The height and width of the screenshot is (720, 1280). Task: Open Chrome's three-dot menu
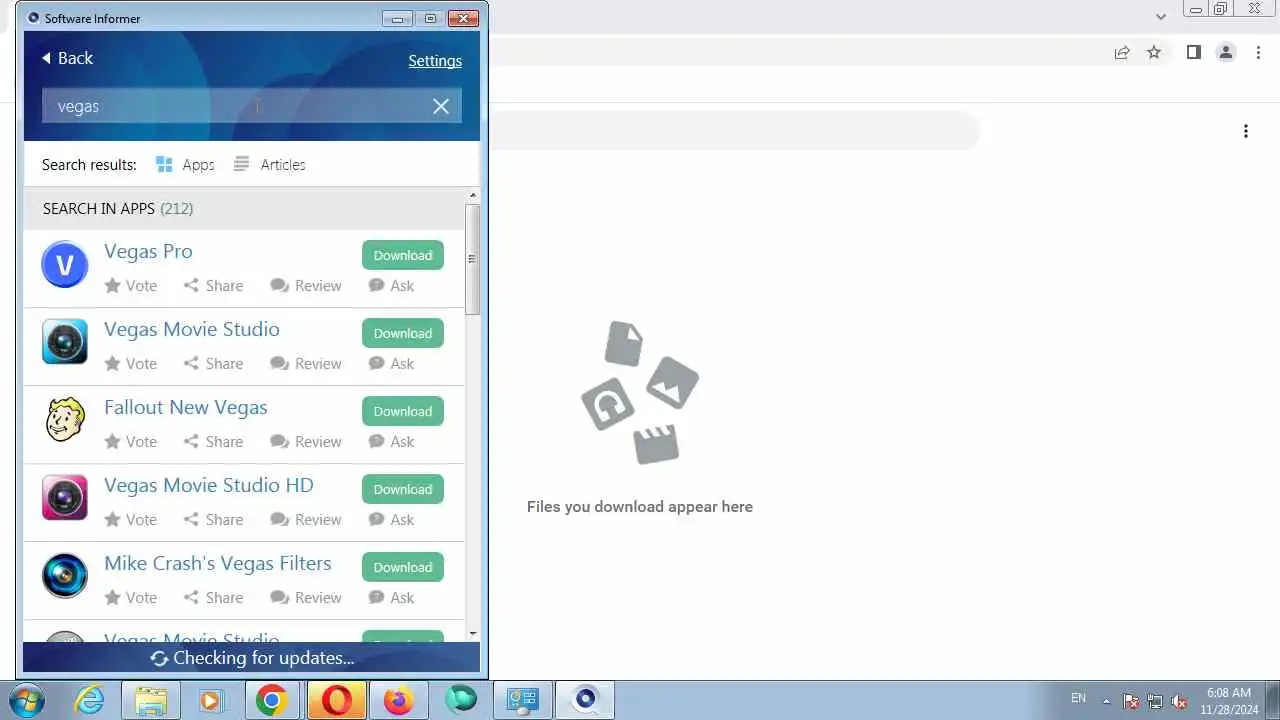[x=1259, y=53]
